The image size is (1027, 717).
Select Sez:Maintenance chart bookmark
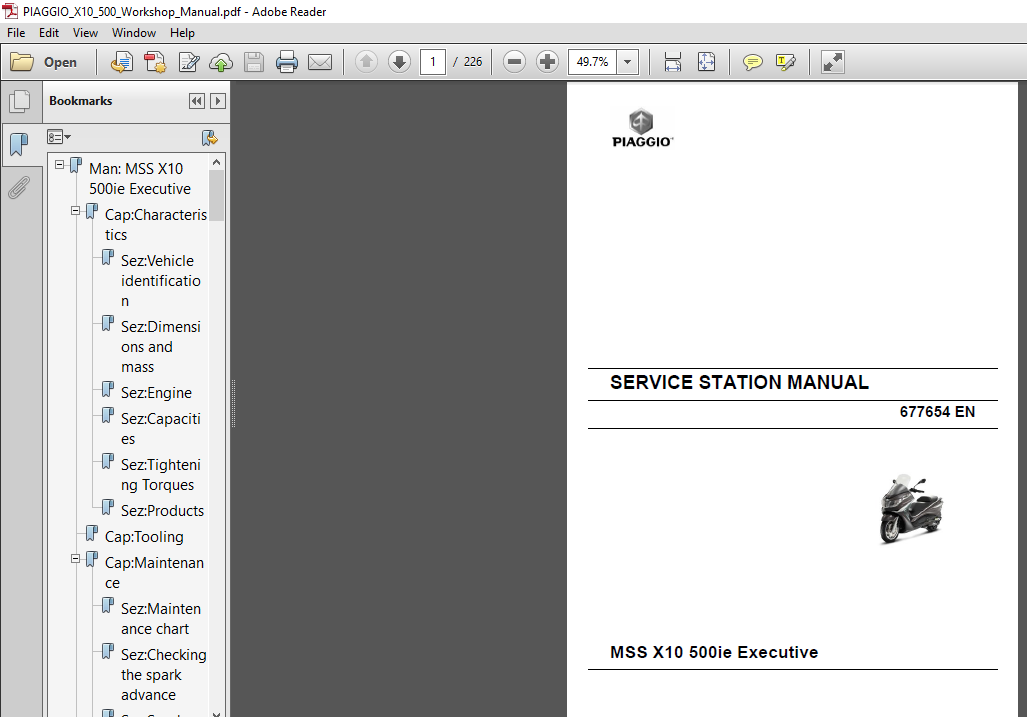[x=160, y=619]
